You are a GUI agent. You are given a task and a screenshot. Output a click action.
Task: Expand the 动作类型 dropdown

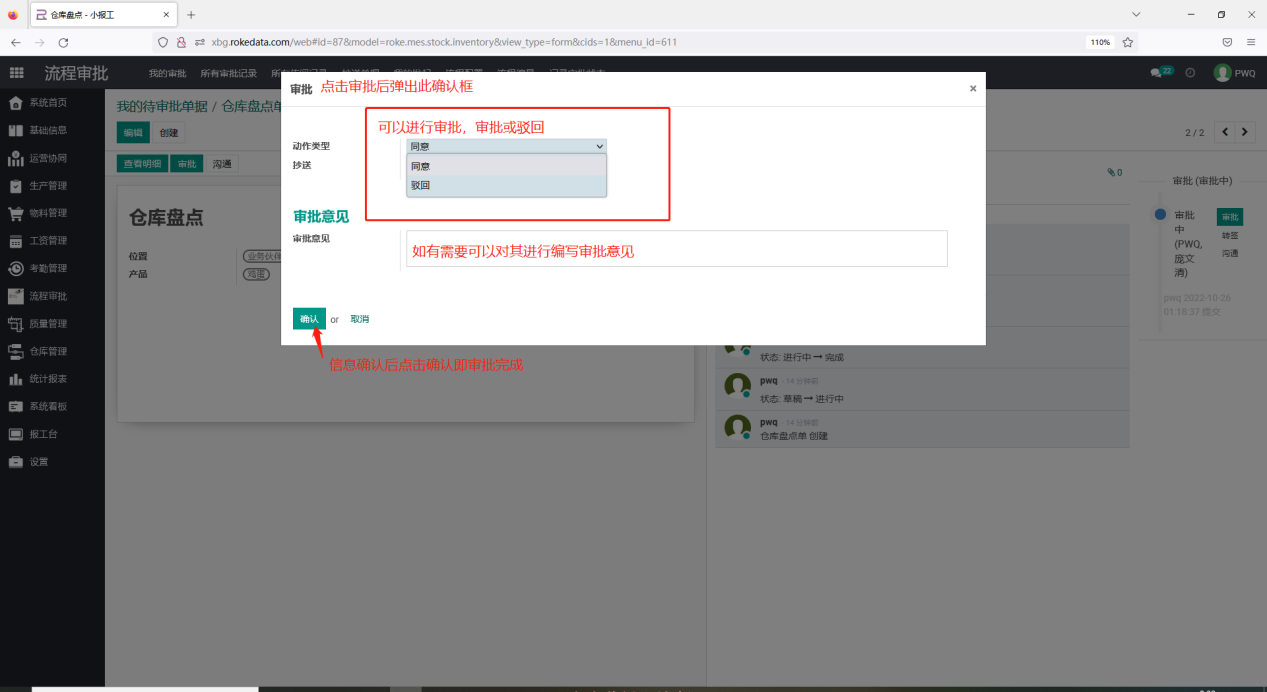tap(506, 146)
